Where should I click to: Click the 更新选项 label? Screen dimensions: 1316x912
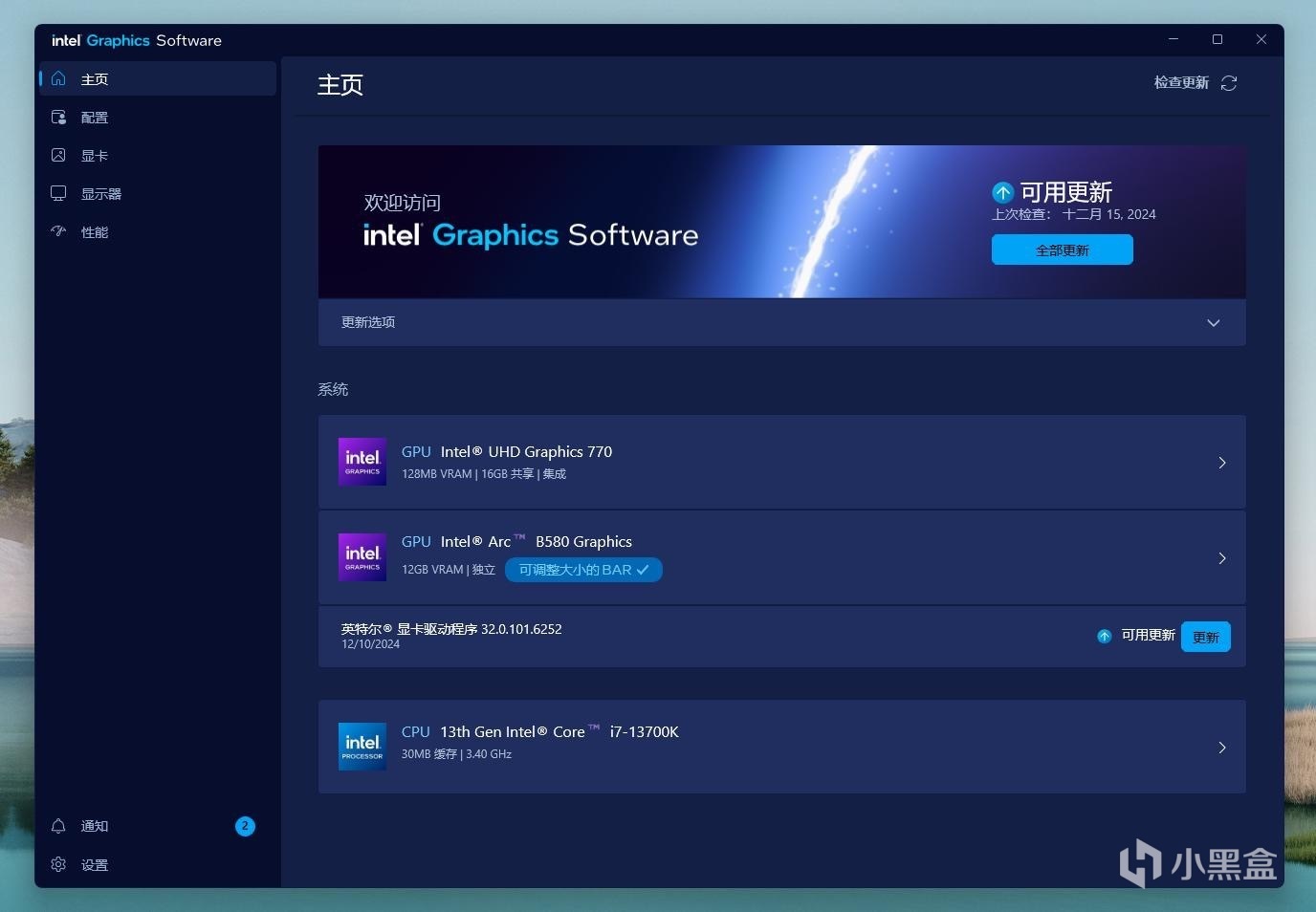click(x=368, y=322)
